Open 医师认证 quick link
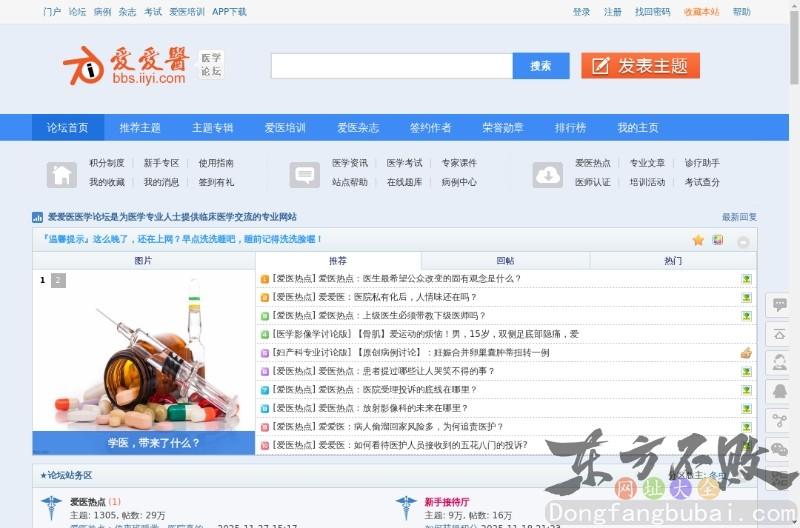Image resolution: width=800 pixels, height=528 pixels. click(x=592, y=182)
